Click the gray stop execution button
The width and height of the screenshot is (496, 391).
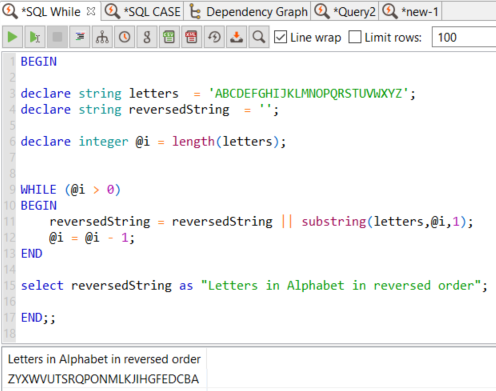point(57,37)
